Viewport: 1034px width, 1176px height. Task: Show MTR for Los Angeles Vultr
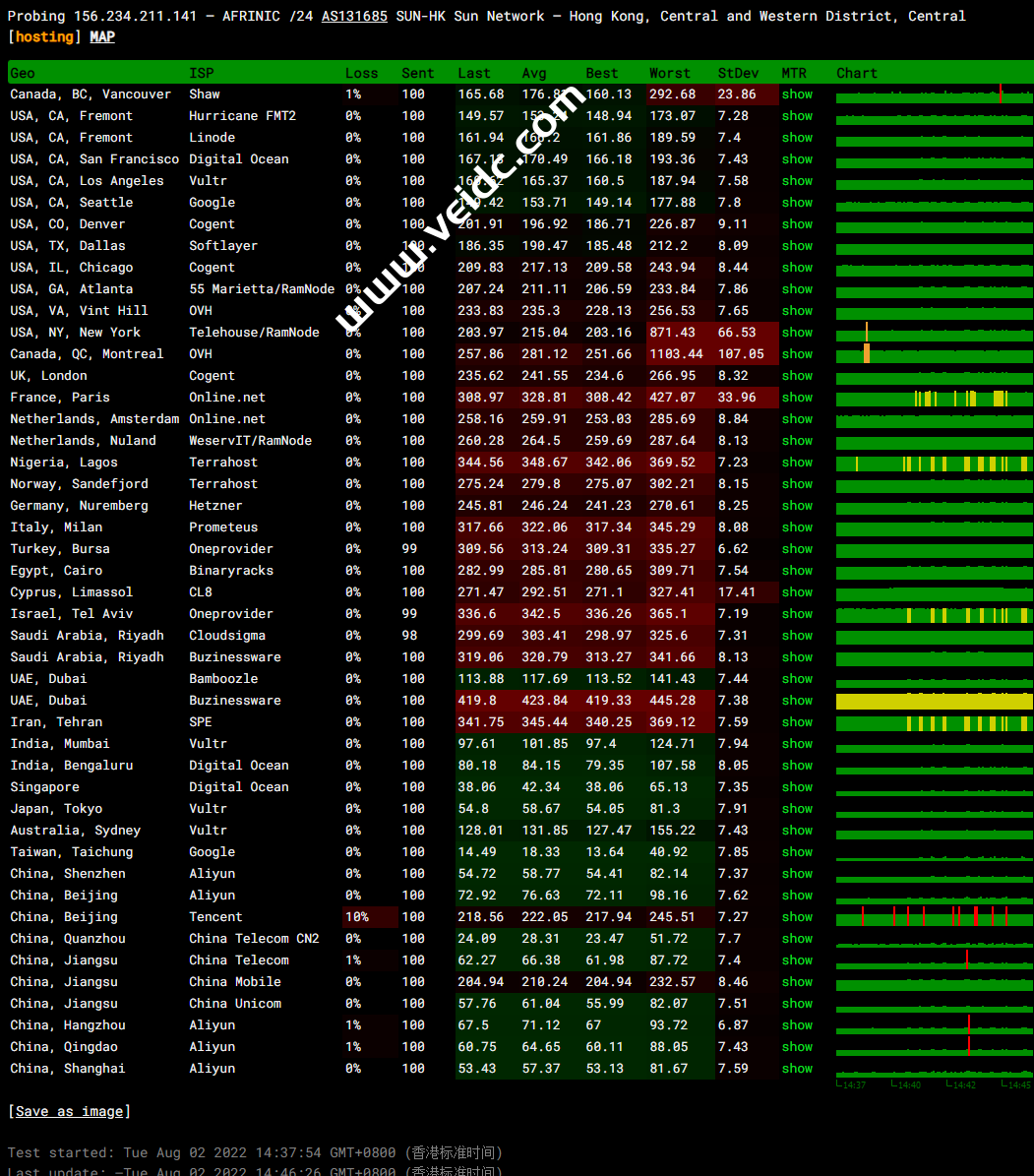[797, 181]
